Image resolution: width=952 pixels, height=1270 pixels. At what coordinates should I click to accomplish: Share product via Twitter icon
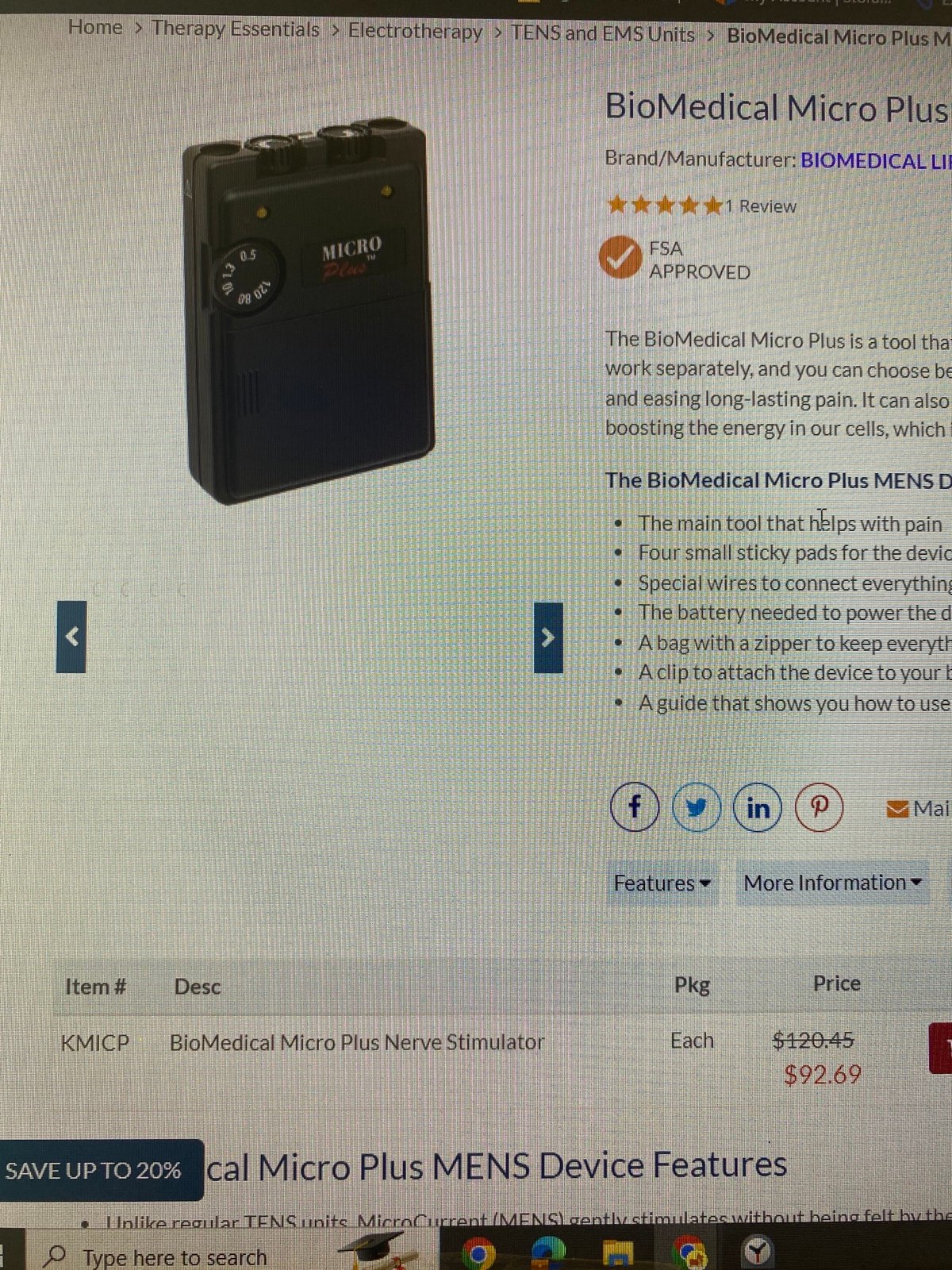697,807
